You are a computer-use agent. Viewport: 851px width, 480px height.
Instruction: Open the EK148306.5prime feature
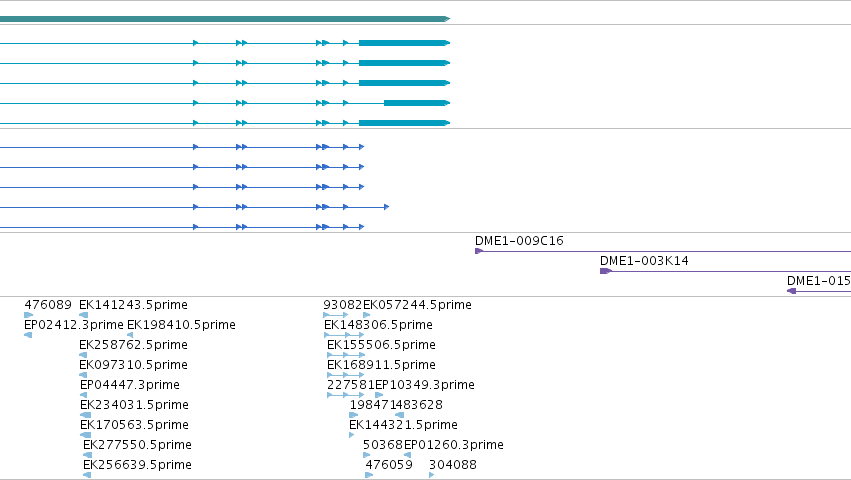[378, 325]
